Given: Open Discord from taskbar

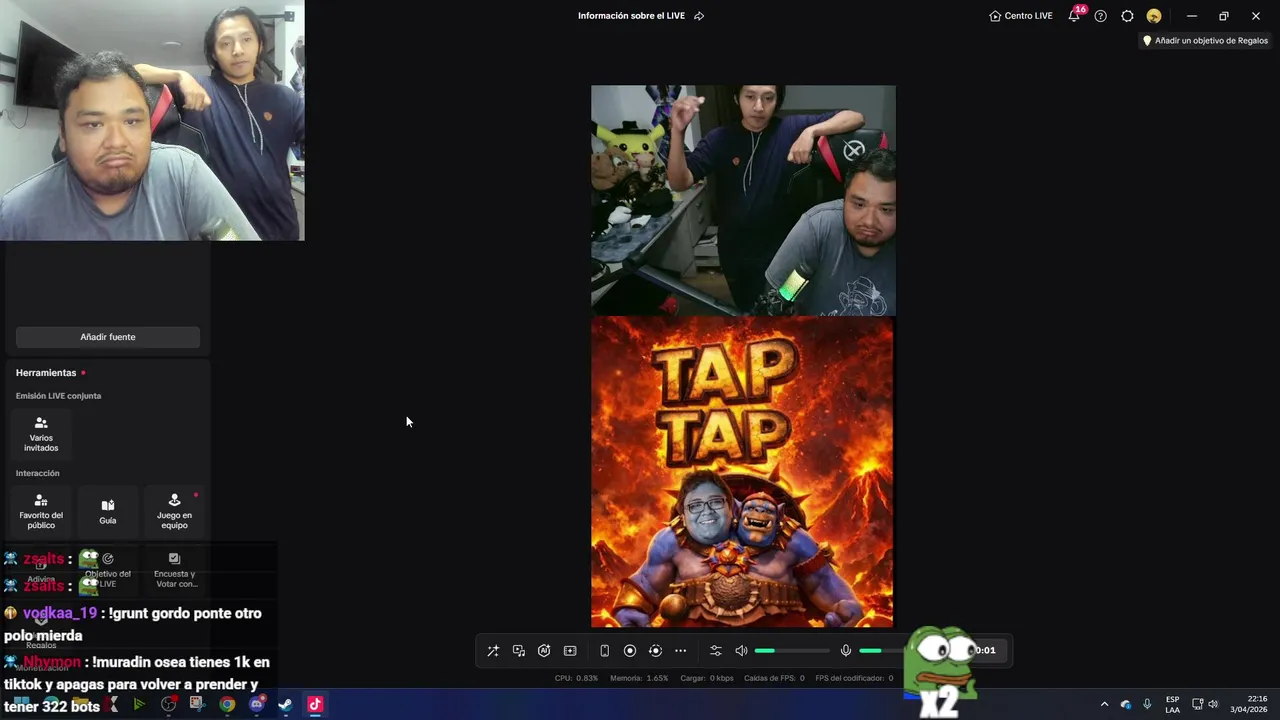Looking at the screenshot, I should (x=256, y=704).
